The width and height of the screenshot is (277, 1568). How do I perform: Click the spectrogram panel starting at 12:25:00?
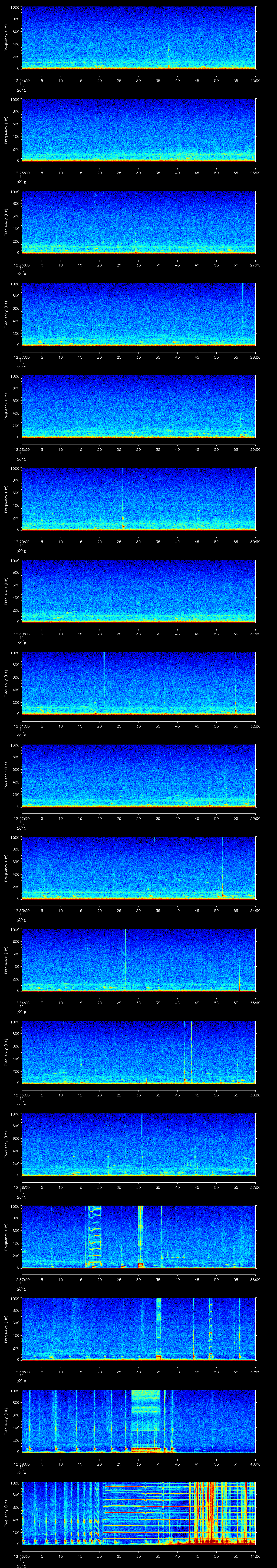(138, 130)
